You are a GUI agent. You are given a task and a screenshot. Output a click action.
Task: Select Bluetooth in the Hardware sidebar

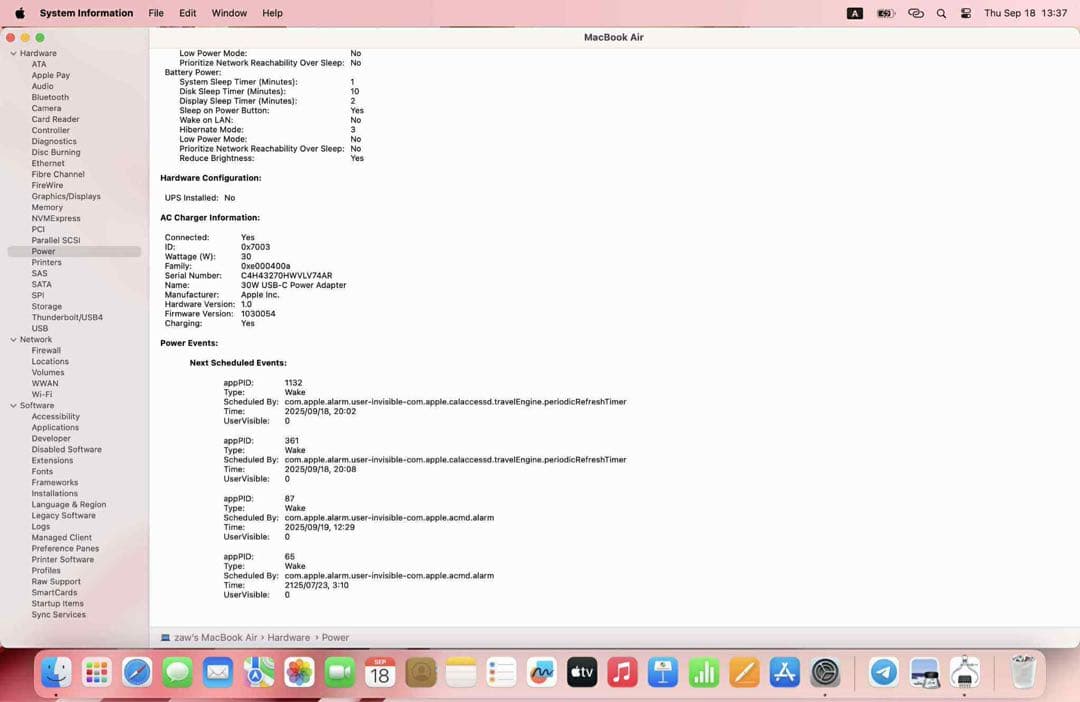[x=49, y=97]
